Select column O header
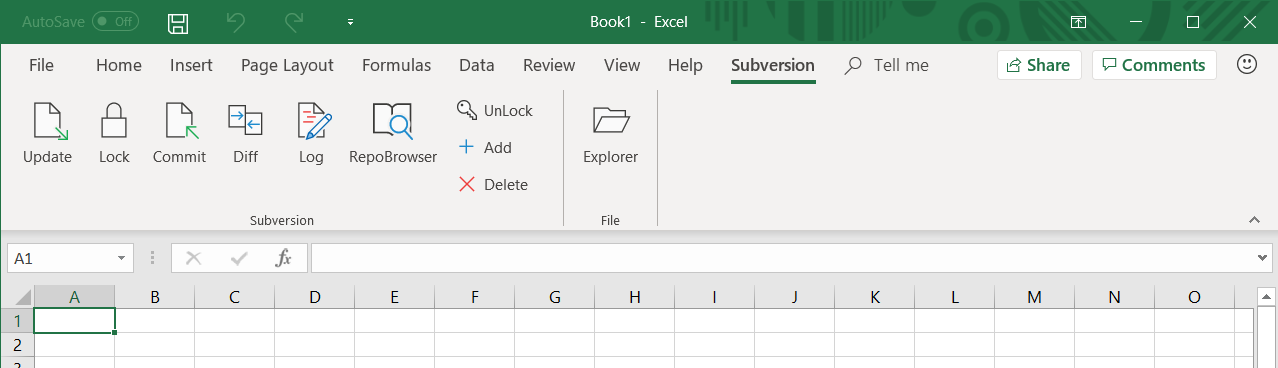1278x368 pixels. click(x=1194, y=297)
